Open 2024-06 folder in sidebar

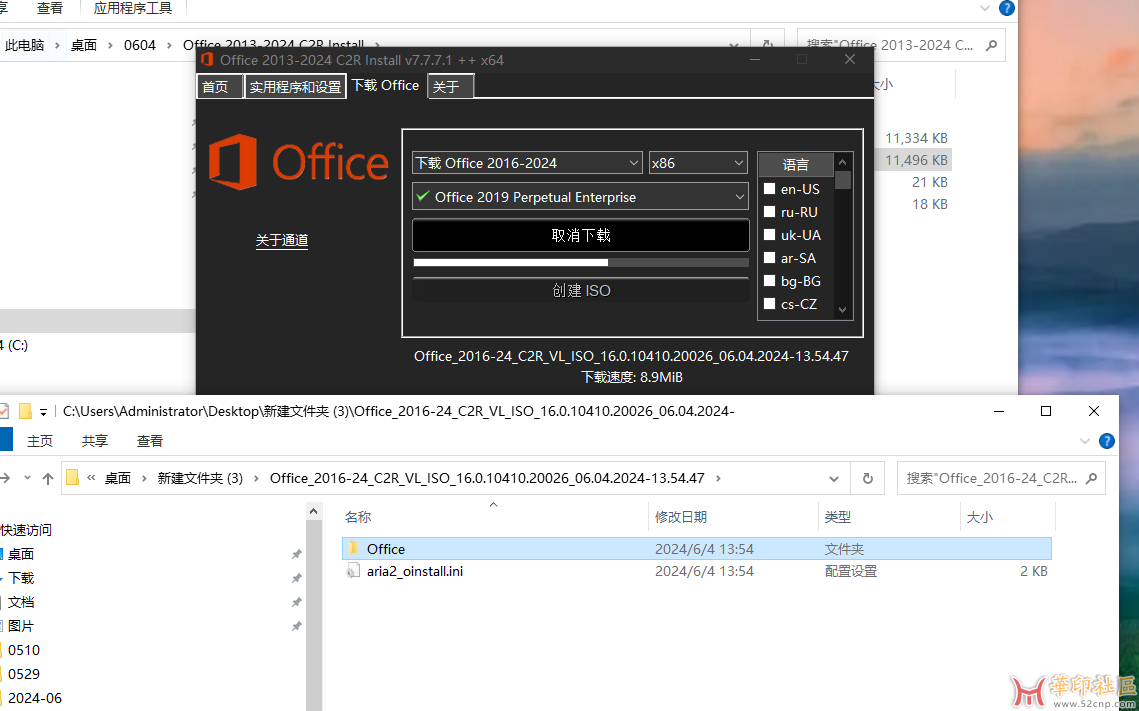[35, 698]
